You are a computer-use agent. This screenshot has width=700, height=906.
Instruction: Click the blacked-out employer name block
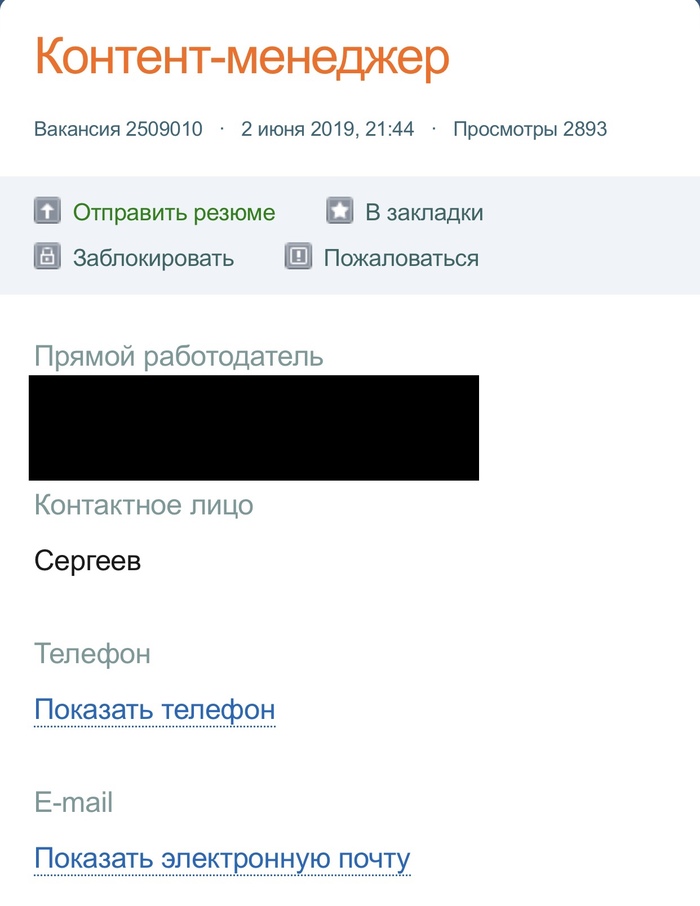tap(253, 427)
